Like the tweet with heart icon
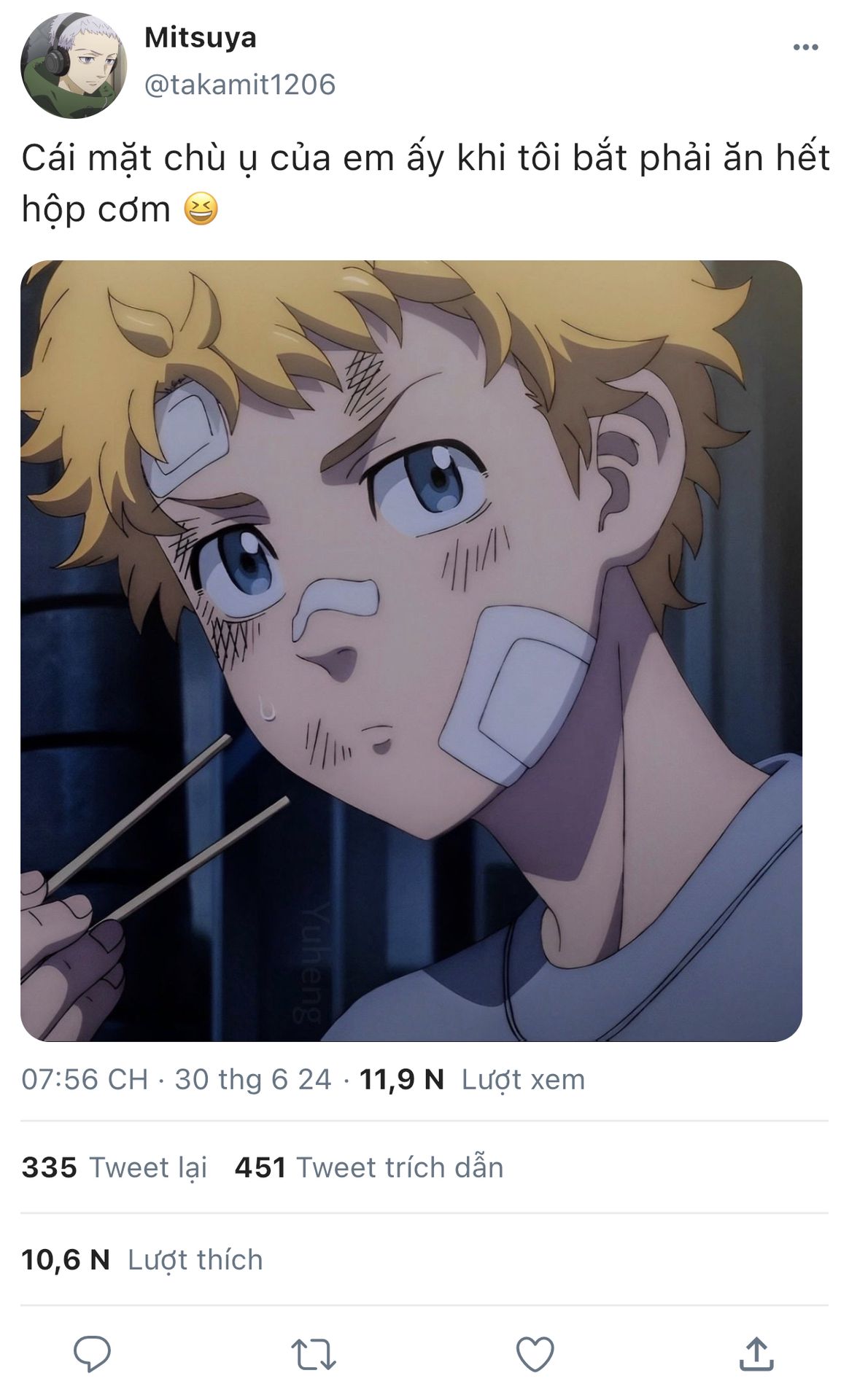849x1400 pixels. 535,1354
